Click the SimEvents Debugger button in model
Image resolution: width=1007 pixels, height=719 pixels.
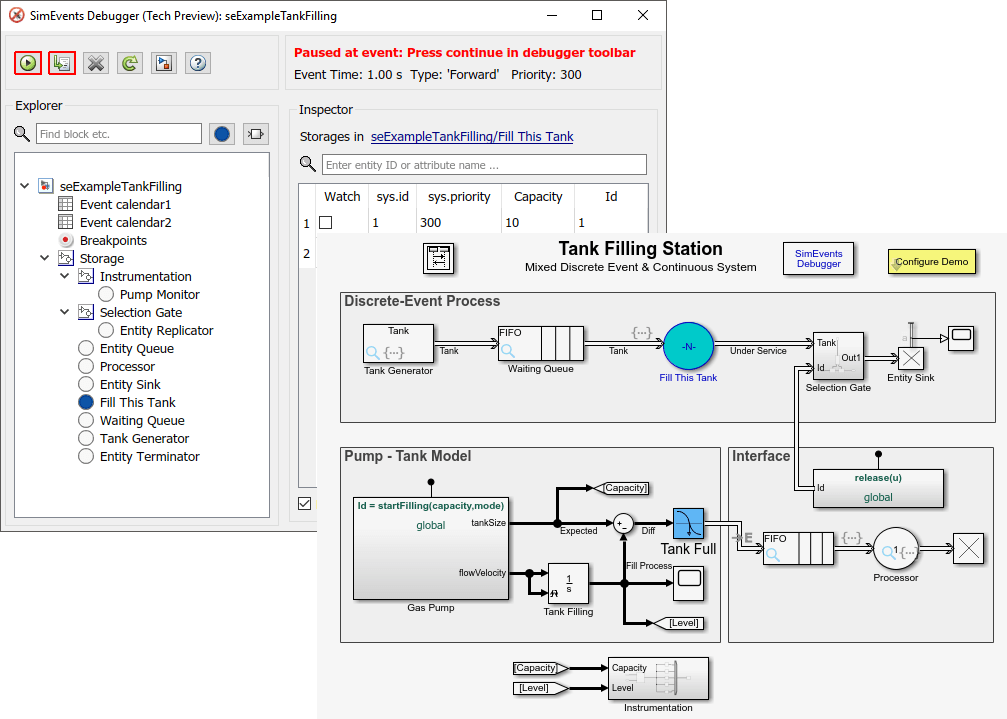click(x=818, y=259)
